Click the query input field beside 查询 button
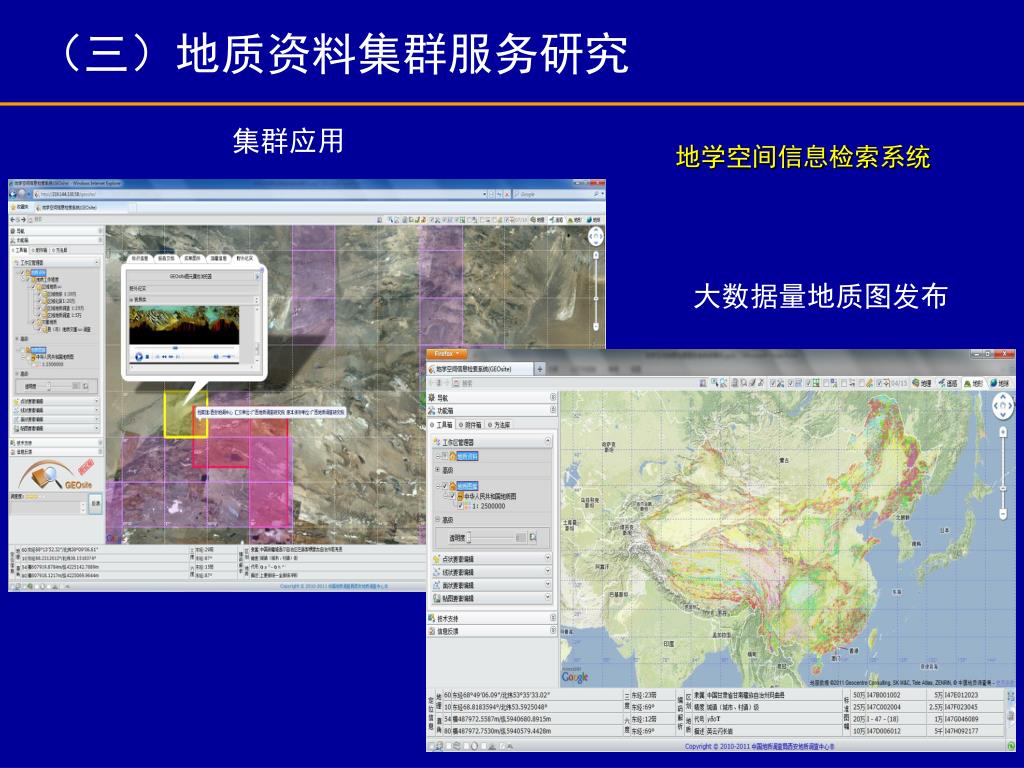 [x=46, y=507]
